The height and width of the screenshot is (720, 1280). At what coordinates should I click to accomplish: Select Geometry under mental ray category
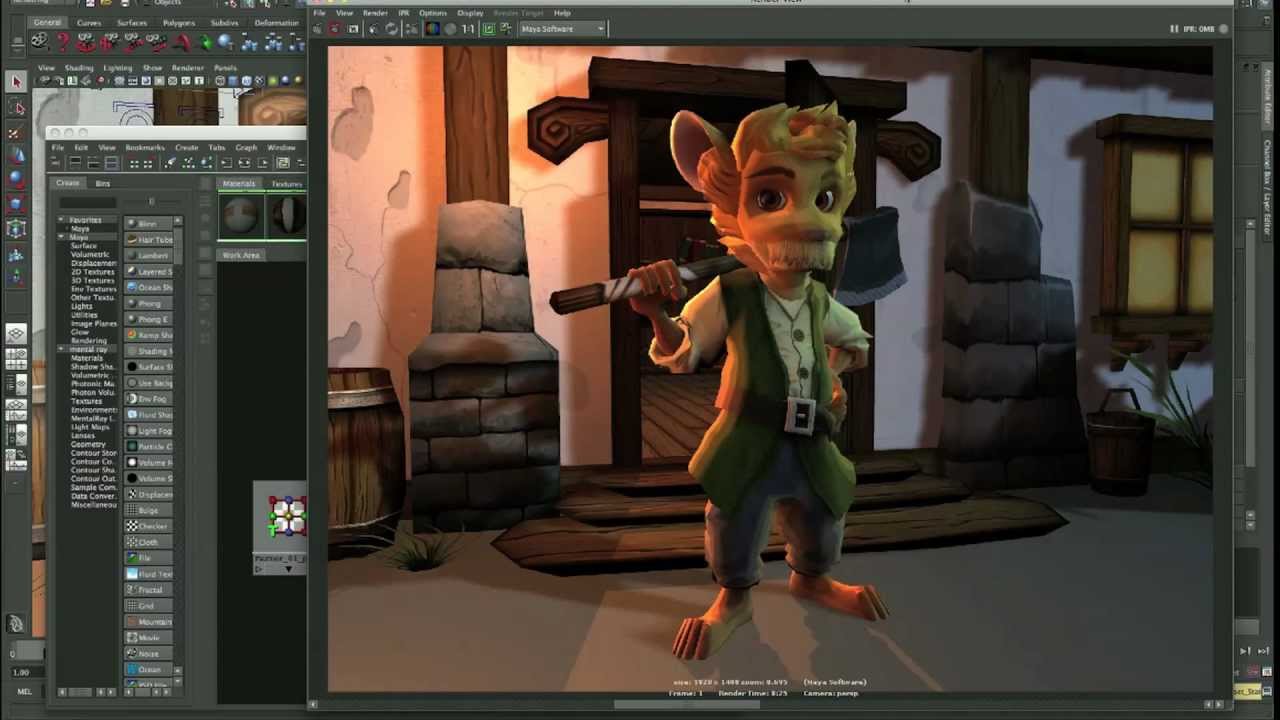tap(88, 444)
